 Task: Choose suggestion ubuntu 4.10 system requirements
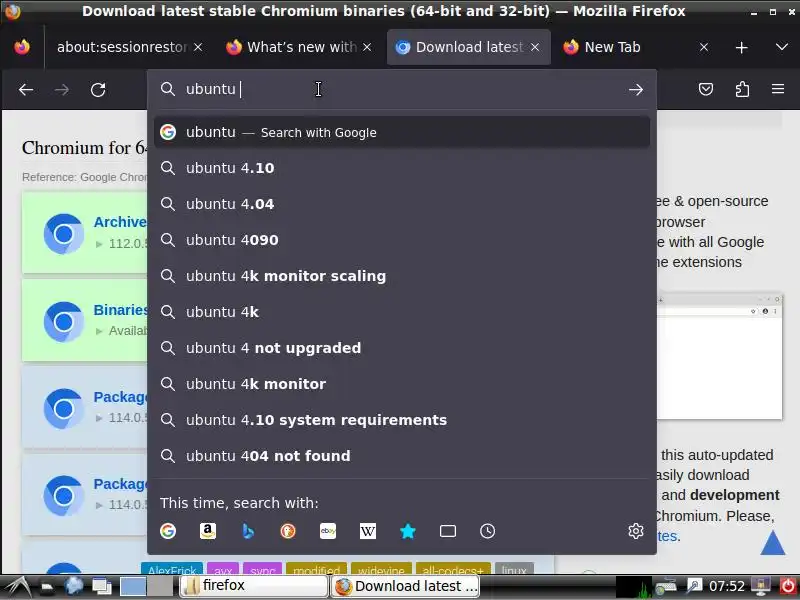pyautogui.click(x=402, y=420)
